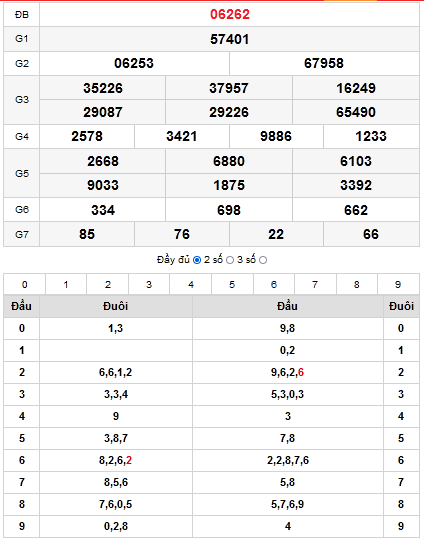This screenshot has height=539, width=424.
Task: Click the G3 number 65490
Action: 356,112
